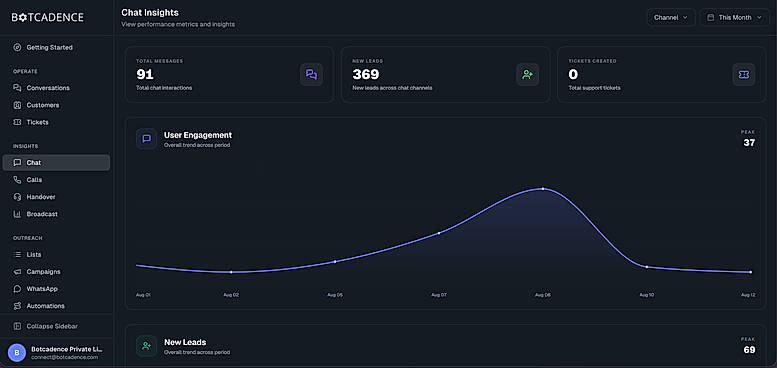Click the Customers person icon
The height and width of the screenshot is (368, 777).
click(x=17, y=105)
